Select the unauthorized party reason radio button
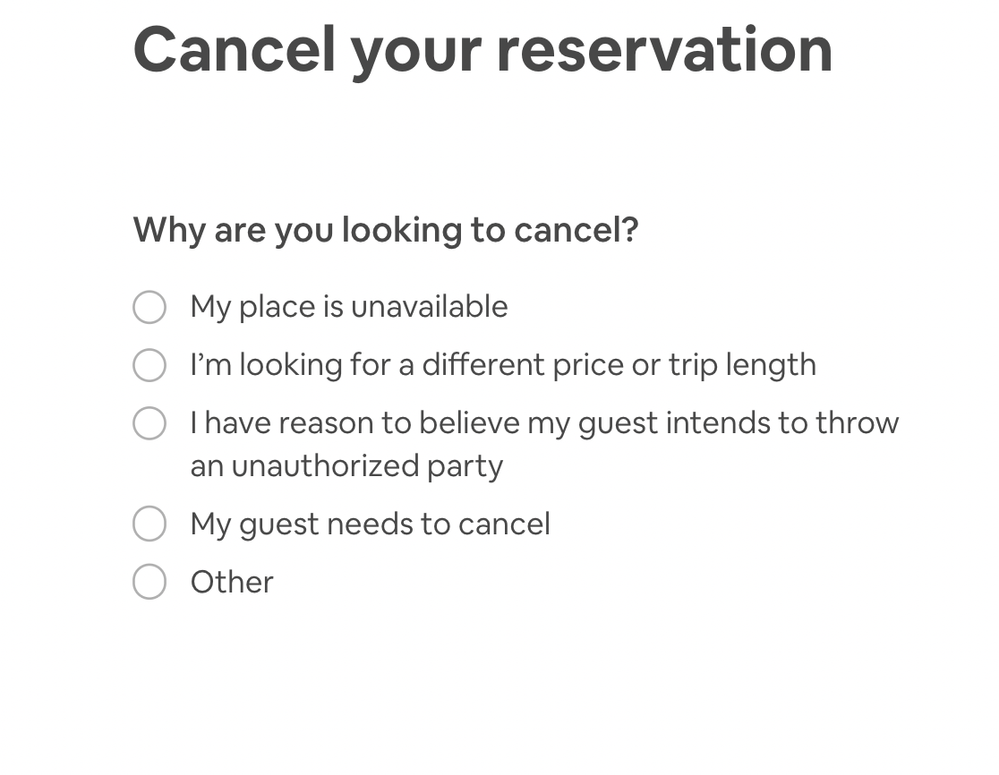999x775 pixels. pos(149,423)
